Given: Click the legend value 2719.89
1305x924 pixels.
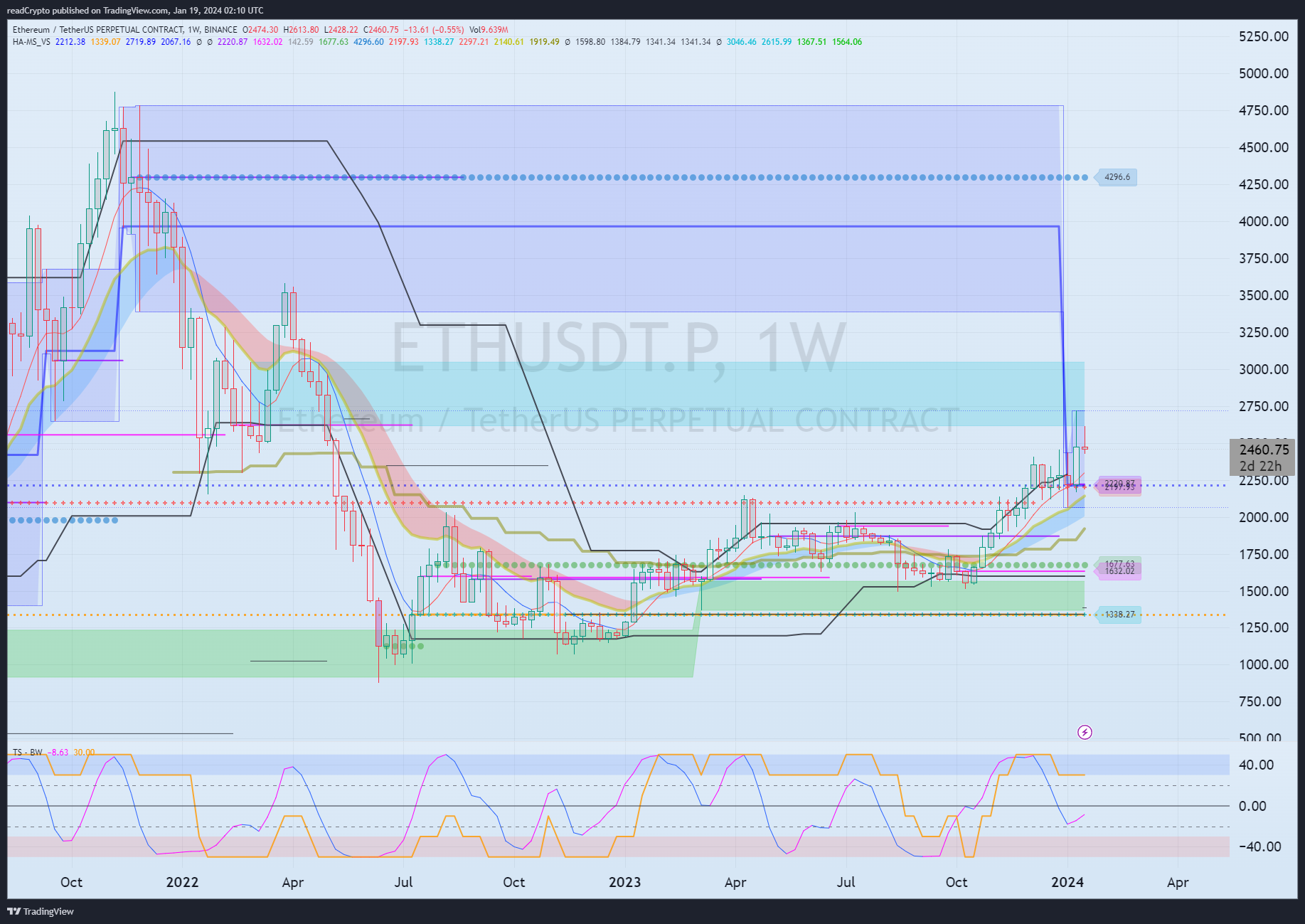Looking at the screenshot, I should pyautogui.click(x=141, y=42).
